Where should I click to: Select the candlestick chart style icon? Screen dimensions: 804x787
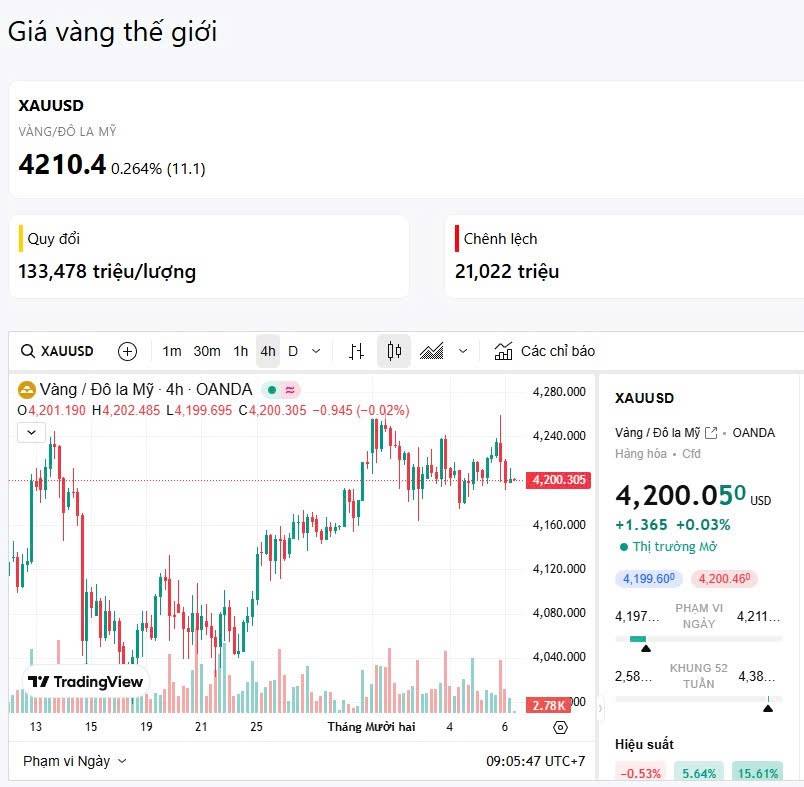[x=393, y=351]
